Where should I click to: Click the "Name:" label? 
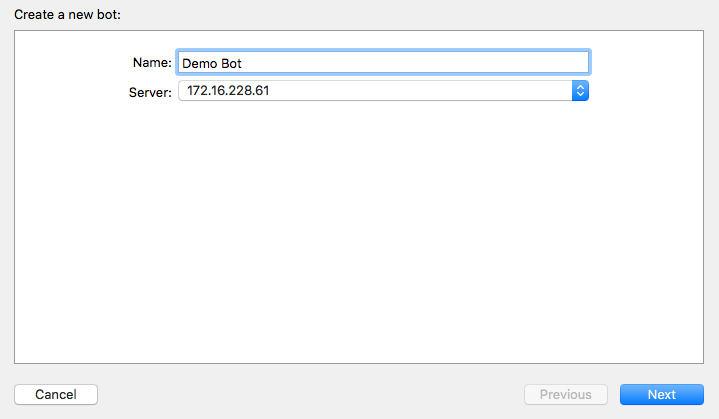[152, 62]
